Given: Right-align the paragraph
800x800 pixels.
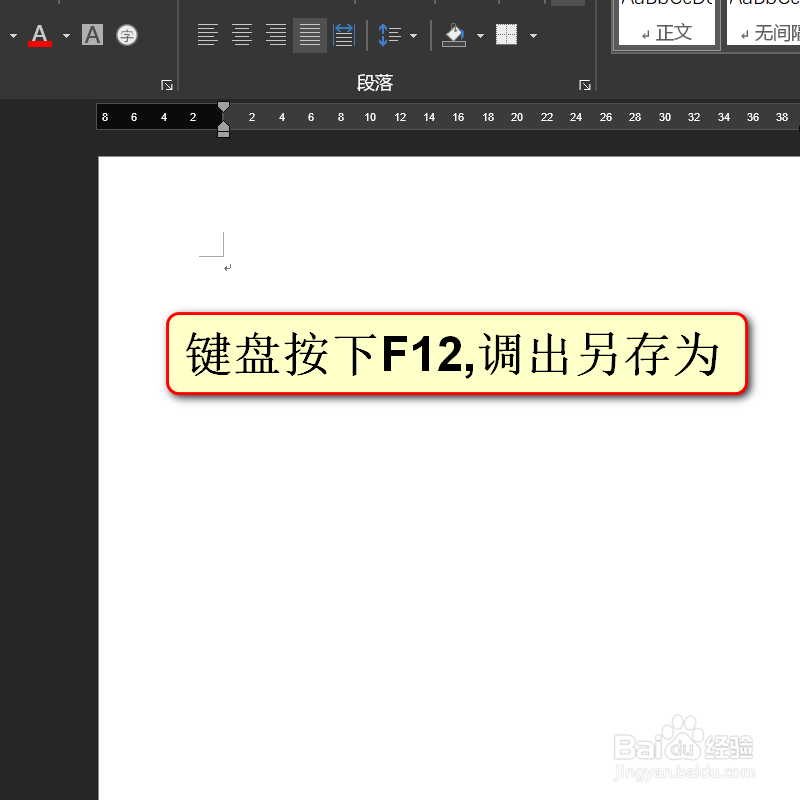Looking at the screenshot, I should pos(275,34).
